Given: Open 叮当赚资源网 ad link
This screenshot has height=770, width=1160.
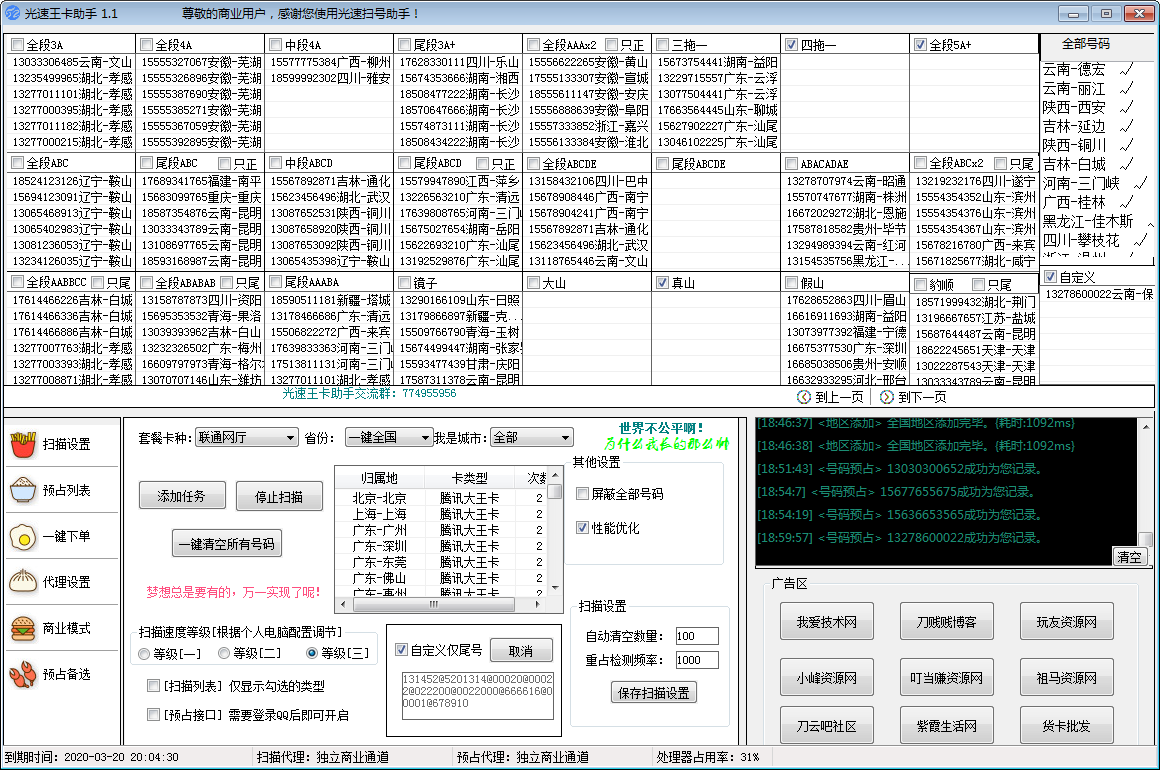Looking at the screenshot, I should [x=946, y=678].
